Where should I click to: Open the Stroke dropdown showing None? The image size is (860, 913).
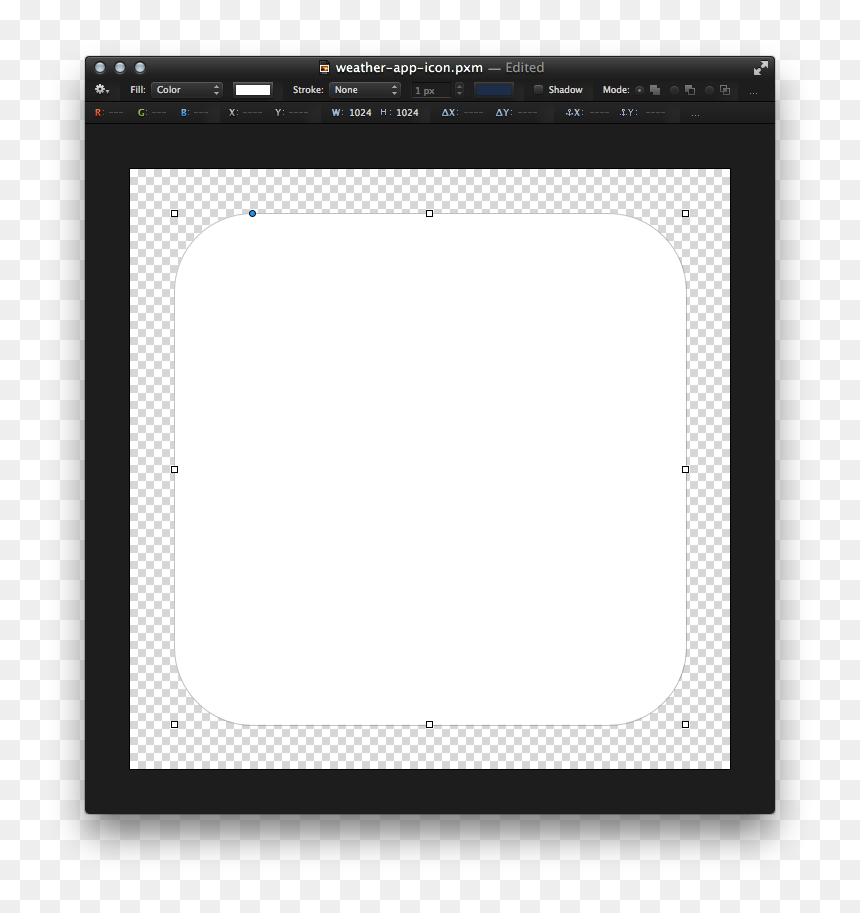(365, 90)
